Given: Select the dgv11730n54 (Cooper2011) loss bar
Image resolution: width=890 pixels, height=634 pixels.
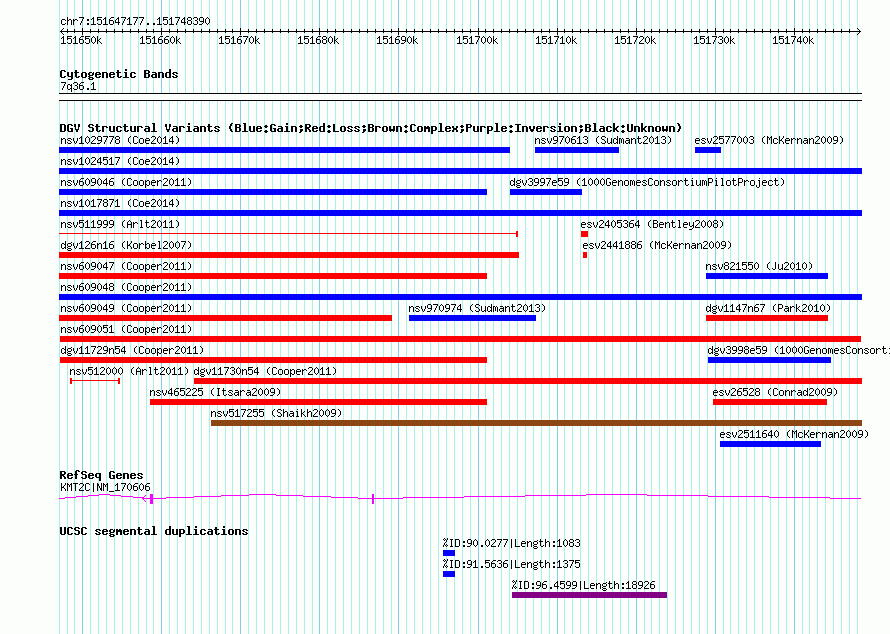Looking at the screenshot, I should 528,381.
